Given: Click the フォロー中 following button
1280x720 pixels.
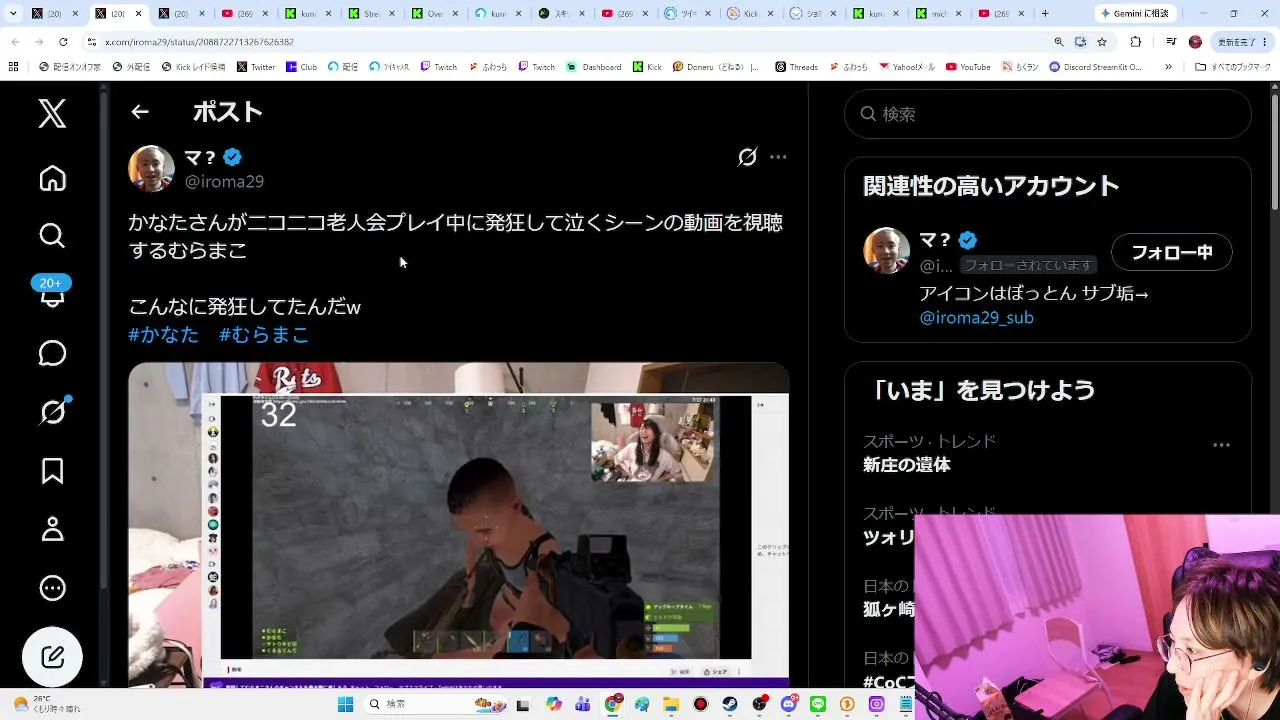Looking at the screenshot, I should [1171, 252].
